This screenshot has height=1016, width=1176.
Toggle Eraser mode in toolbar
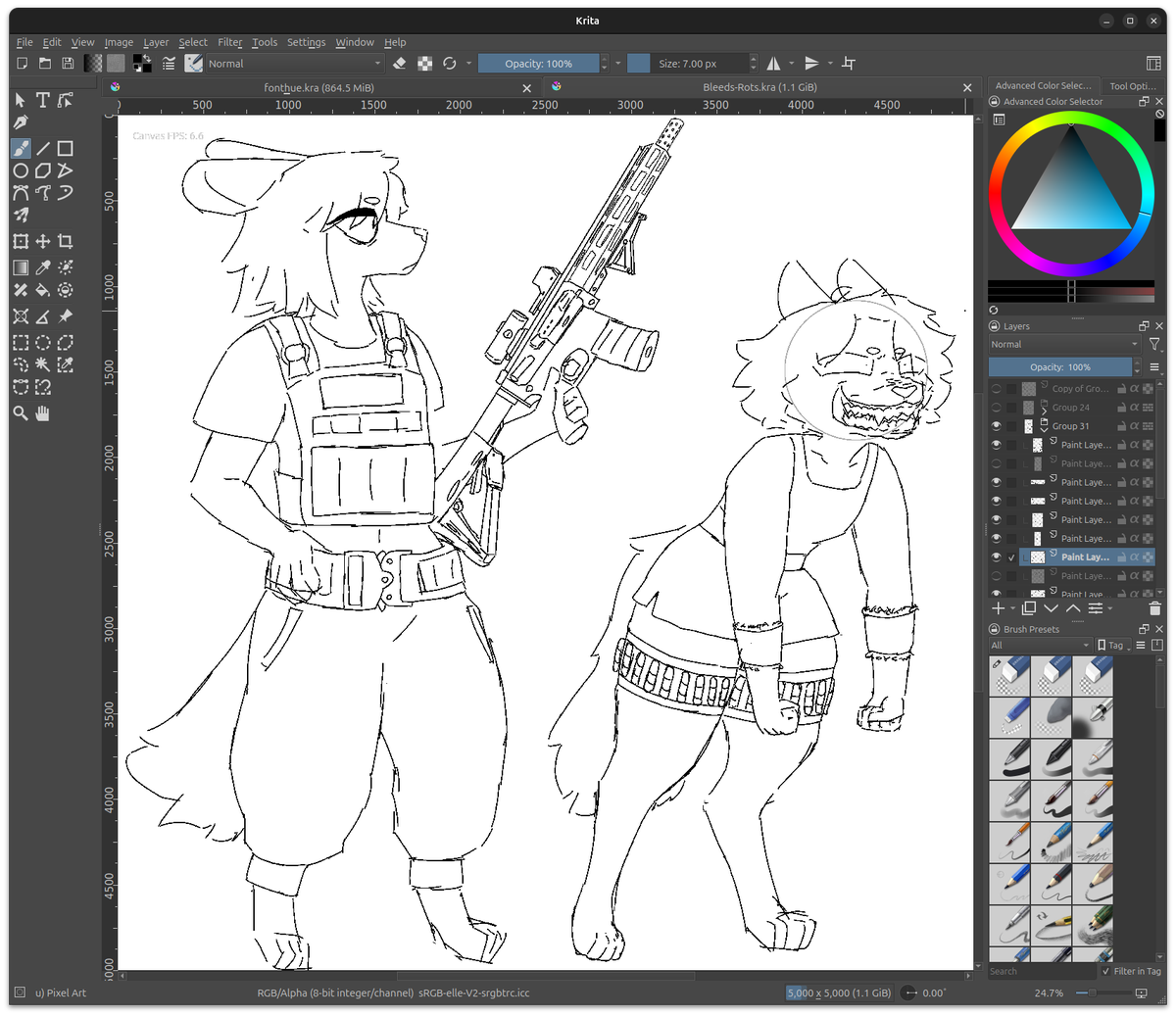[400, 63]
